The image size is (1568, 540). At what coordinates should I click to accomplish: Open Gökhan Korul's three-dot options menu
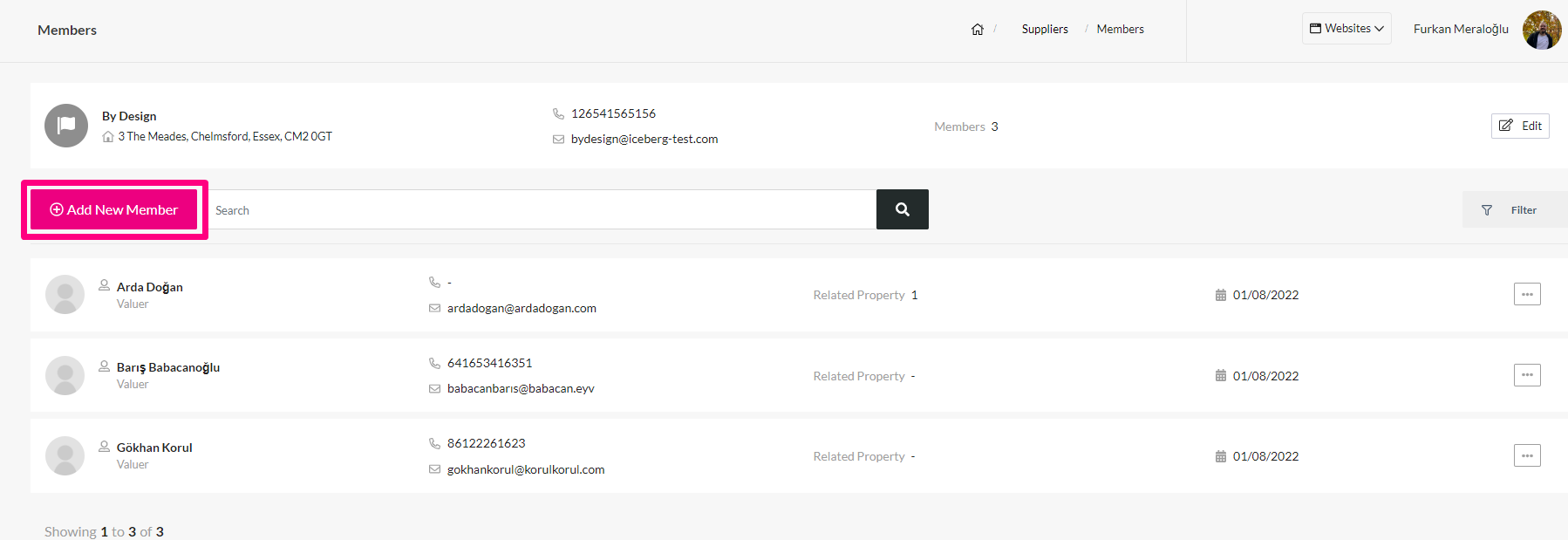click(x=1527, y=455)
